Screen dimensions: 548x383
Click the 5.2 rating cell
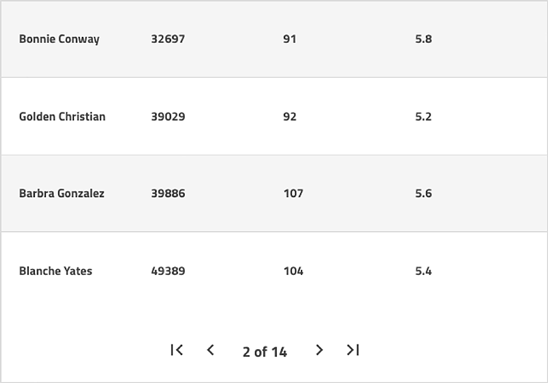(x=424, y=116)
